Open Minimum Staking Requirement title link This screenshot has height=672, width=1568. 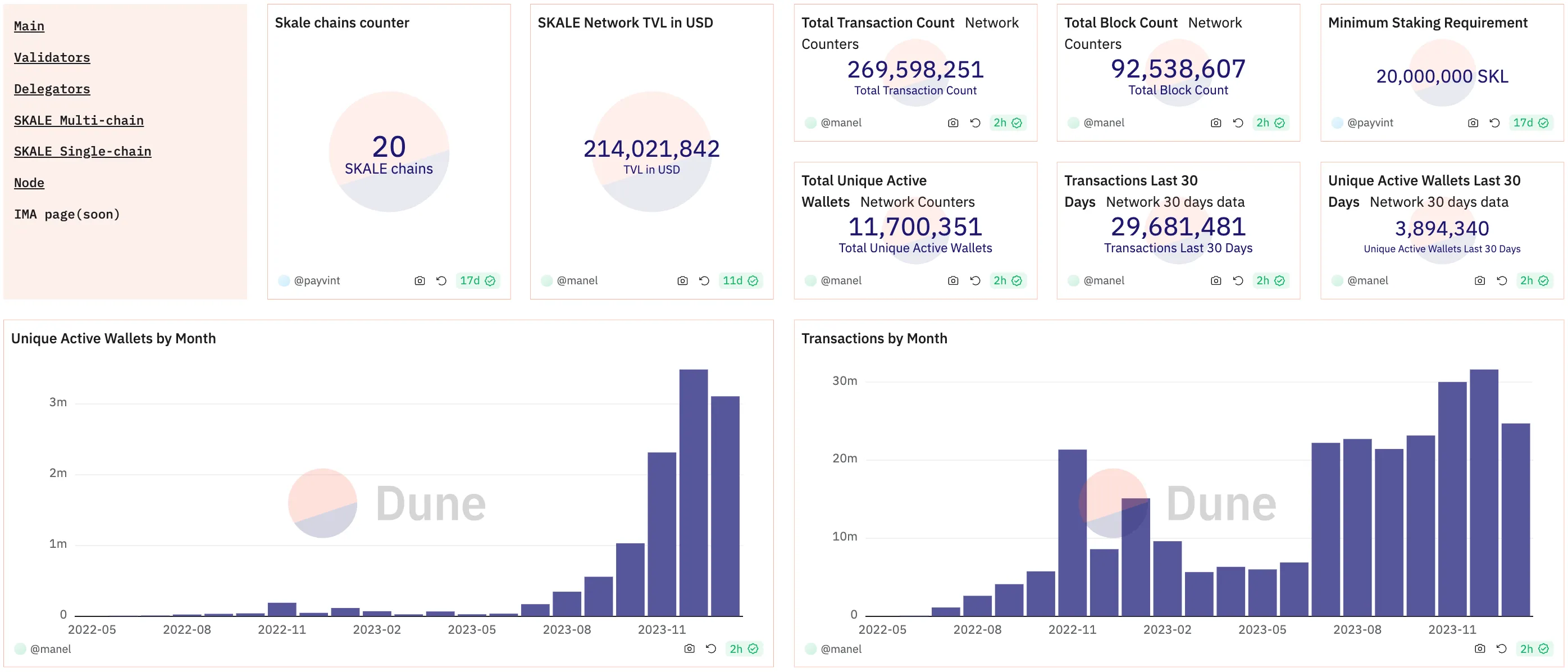pyautogui.click(x=1428, y=23)
